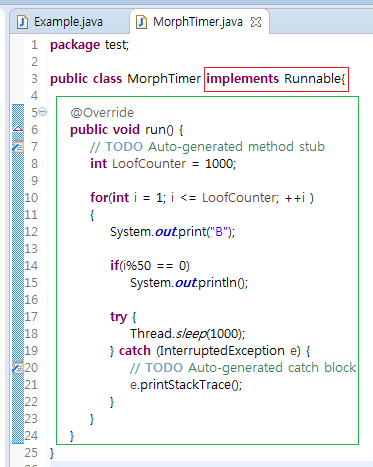Image resolution: width=373 pixels, height=467 pixels.
Task: Click the e.printStackTrace() statement
Action: (x=186, y=385)
